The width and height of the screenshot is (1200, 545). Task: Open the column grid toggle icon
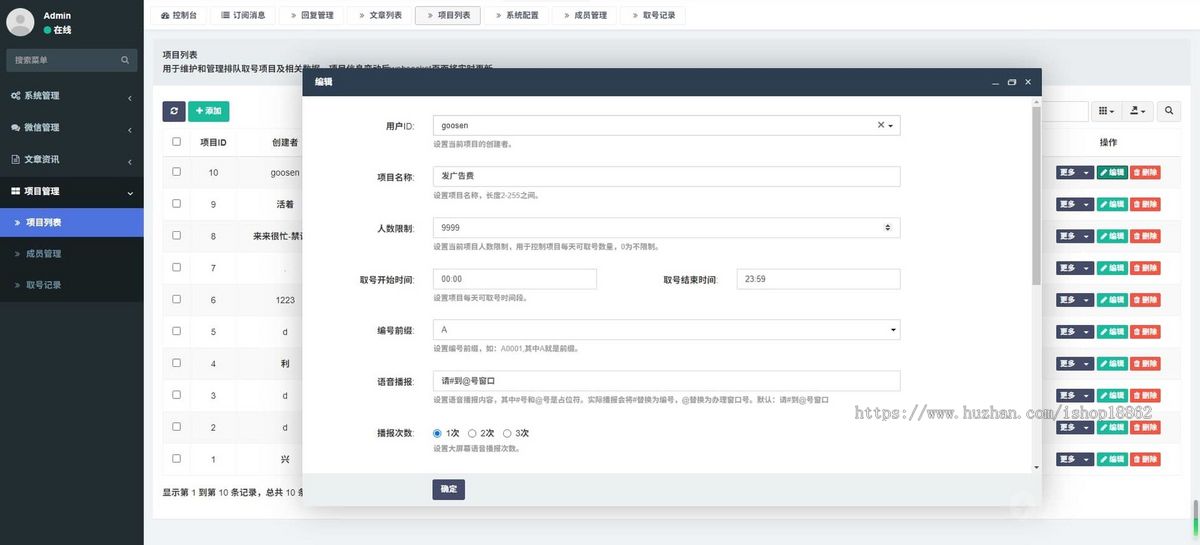coord(1105,111)
